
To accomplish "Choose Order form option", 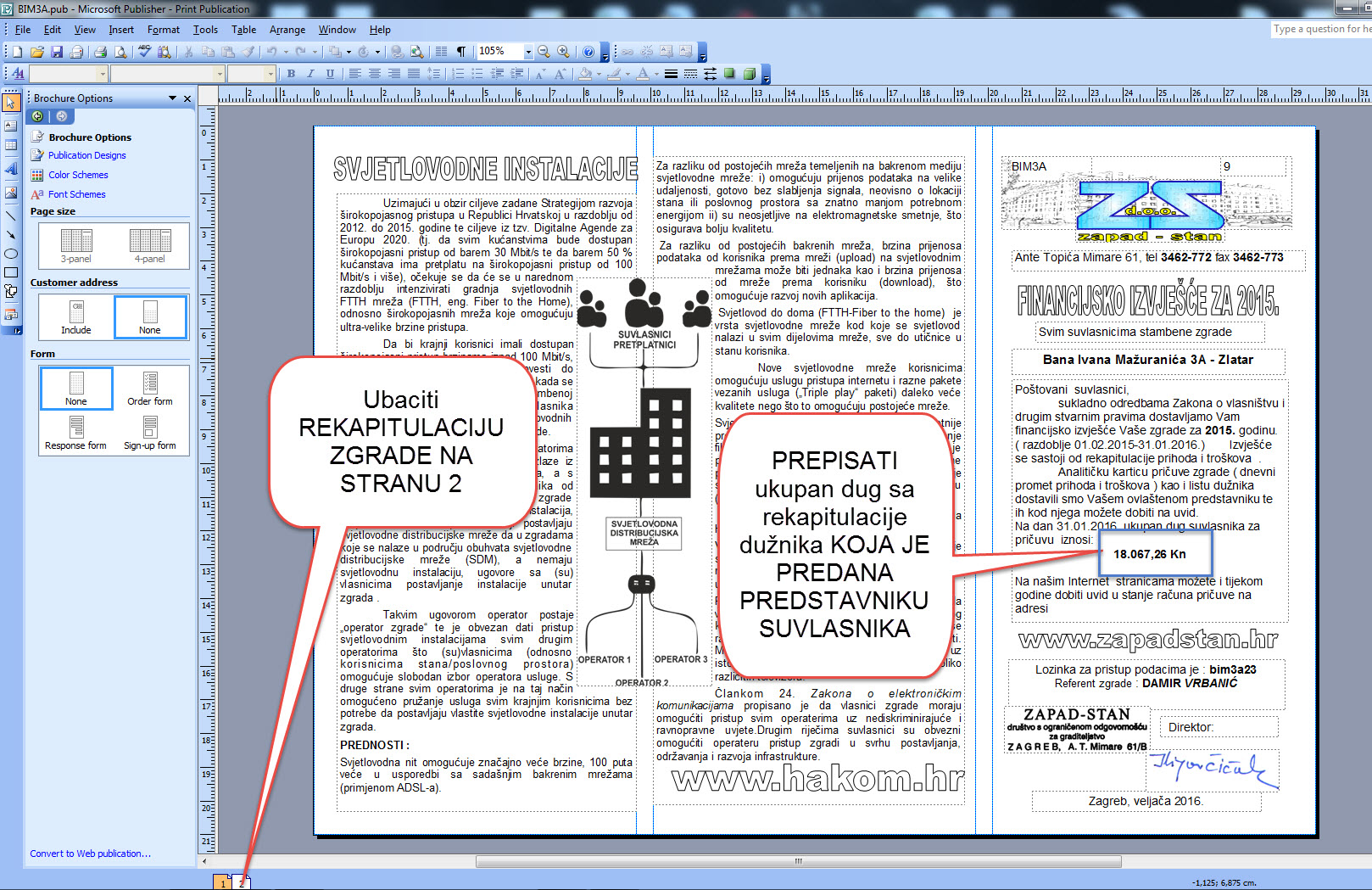I will [150, 389].
